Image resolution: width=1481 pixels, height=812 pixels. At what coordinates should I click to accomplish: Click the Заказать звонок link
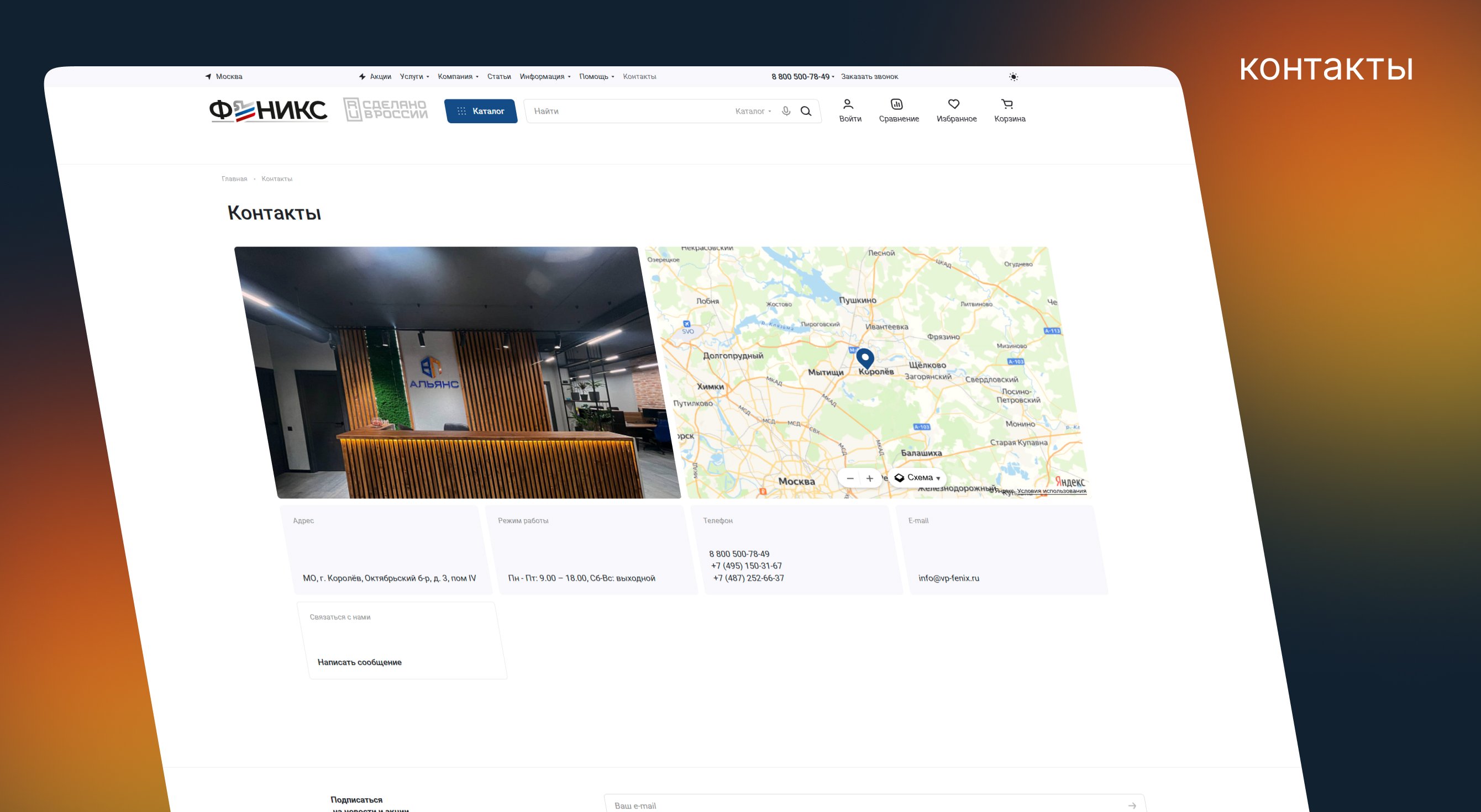pyautogui.click(x=869, y=76)
